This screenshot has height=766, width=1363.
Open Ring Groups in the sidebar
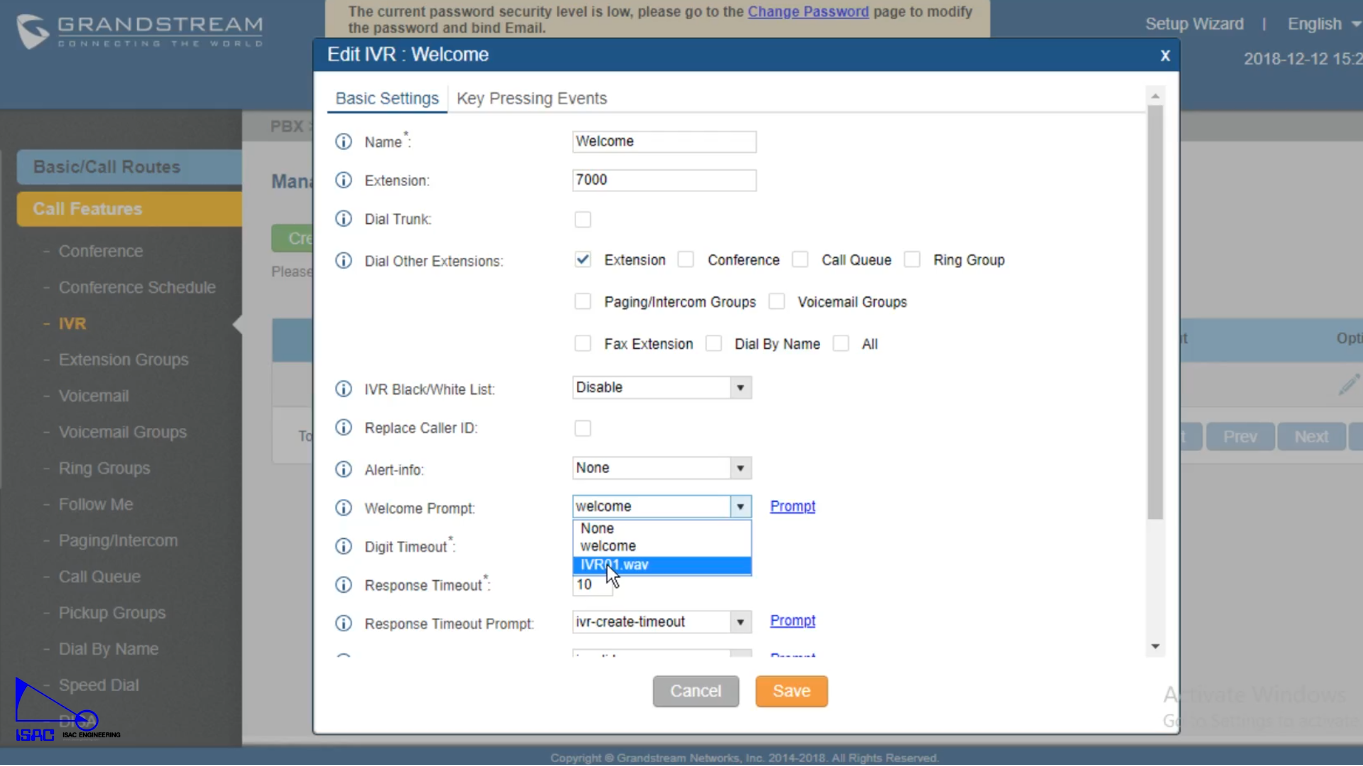coord(104,468)
